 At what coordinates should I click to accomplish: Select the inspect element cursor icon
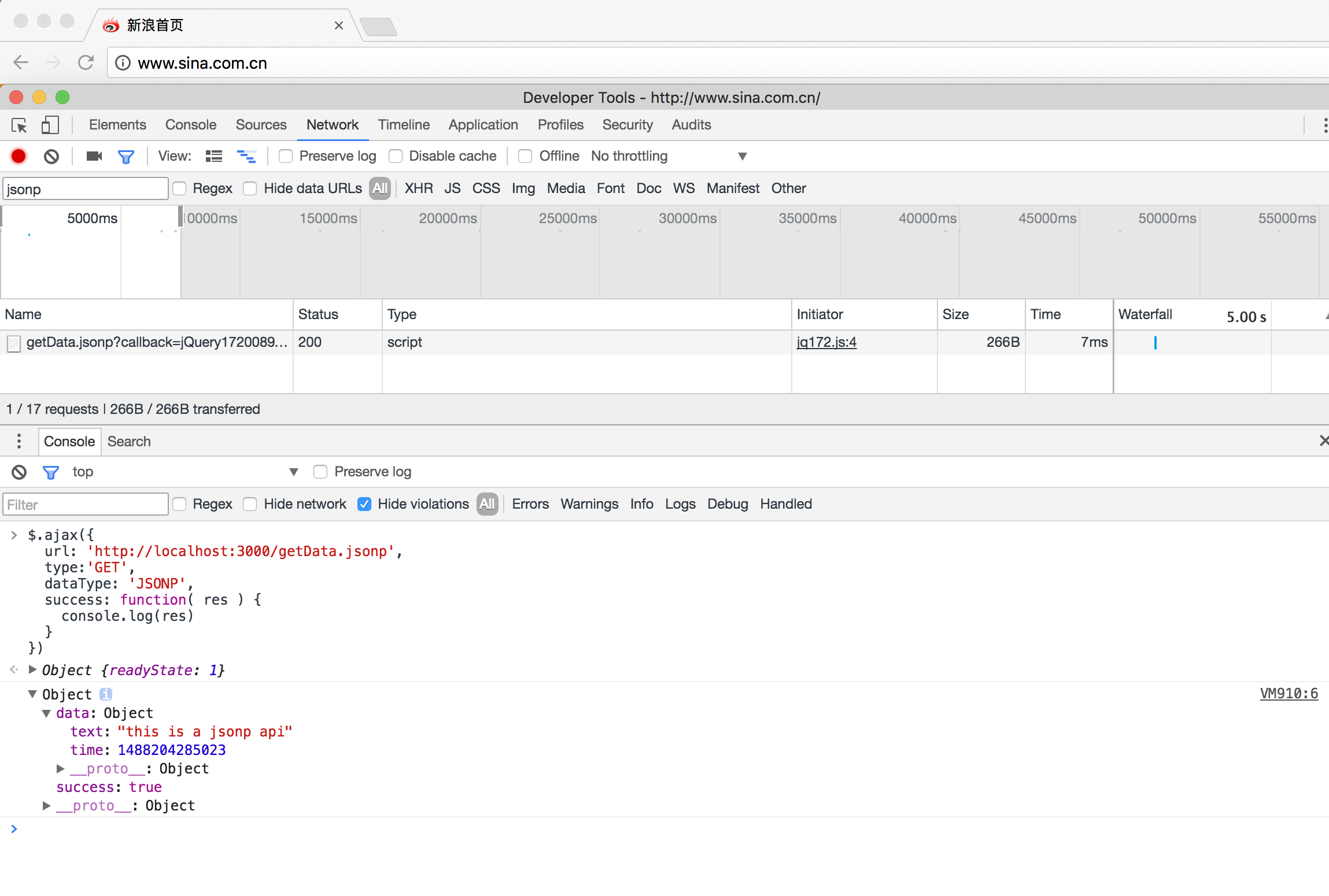(19, 125)
